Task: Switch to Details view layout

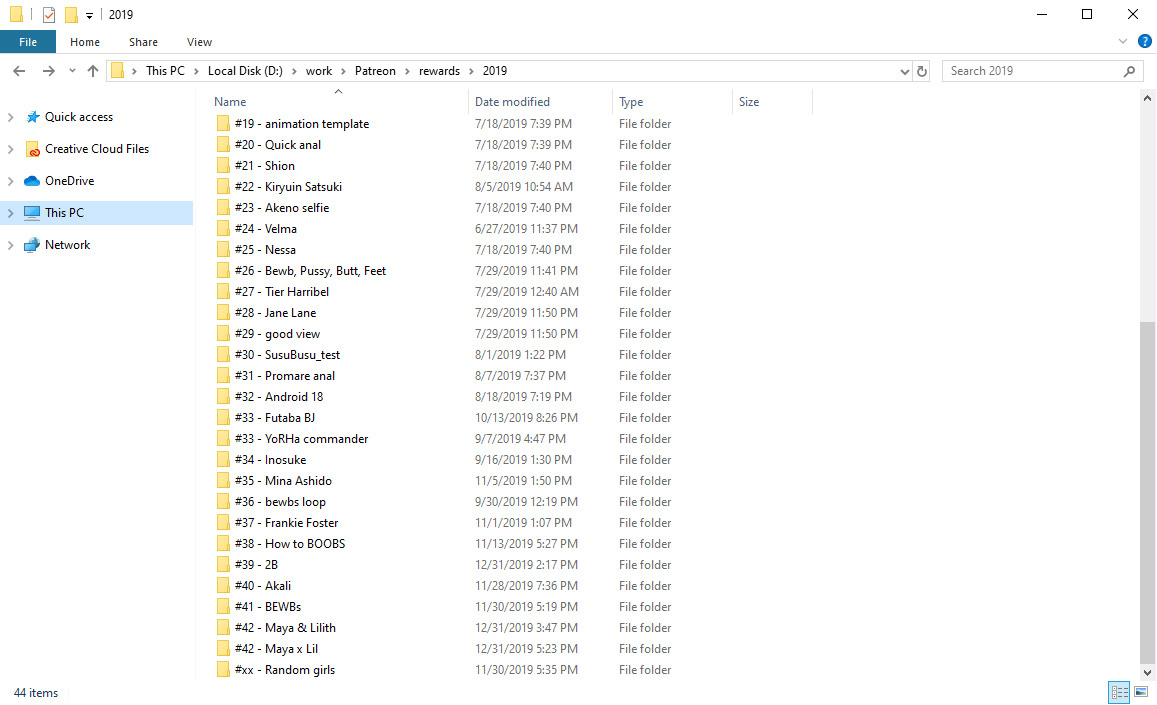Action: point(1119,692)
